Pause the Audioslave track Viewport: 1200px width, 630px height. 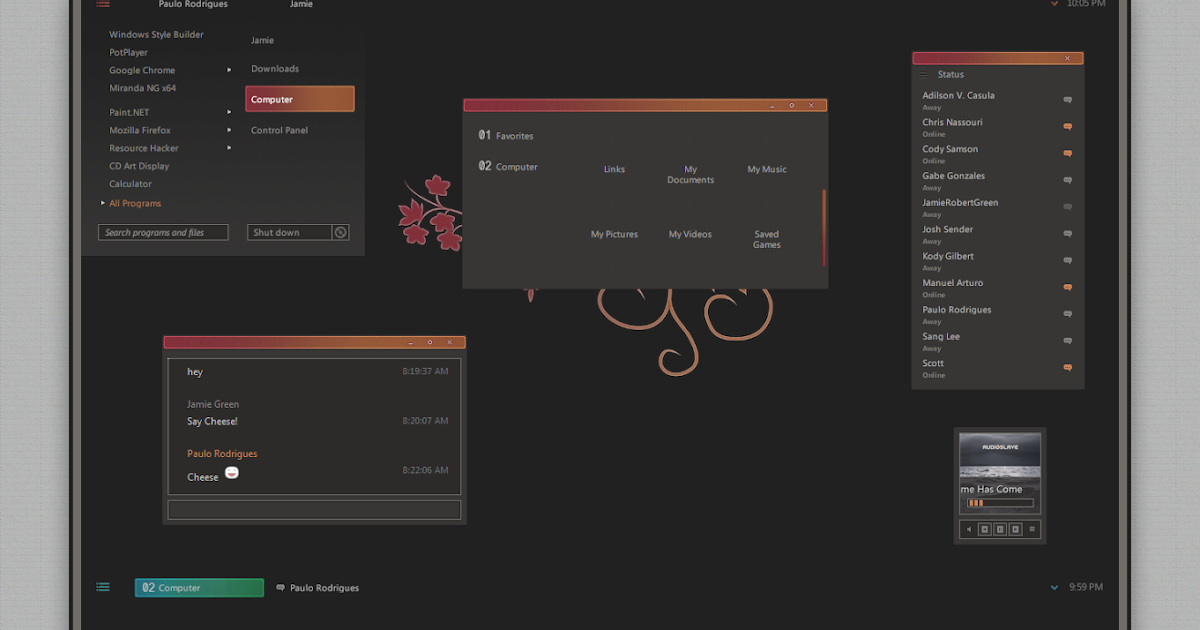[1000, 529]
